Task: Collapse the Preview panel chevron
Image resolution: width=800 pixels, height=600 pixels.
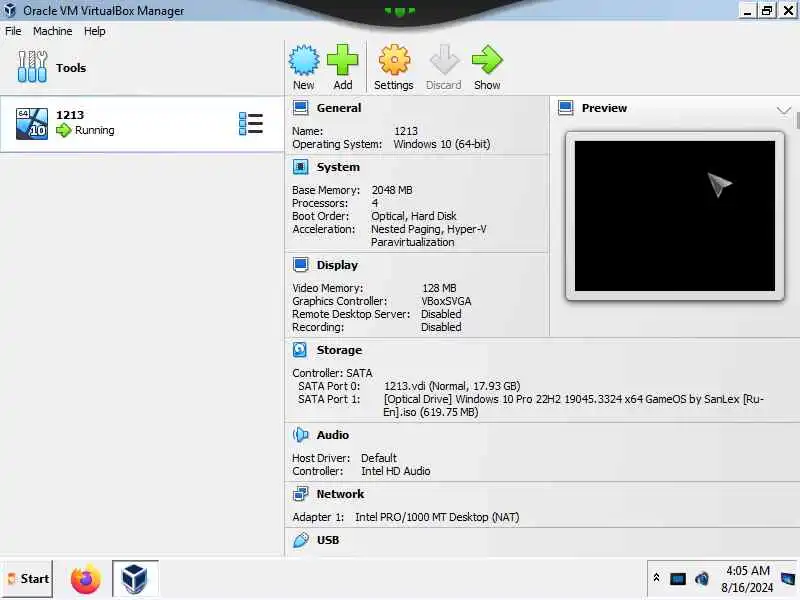Action: coord(784,109)
